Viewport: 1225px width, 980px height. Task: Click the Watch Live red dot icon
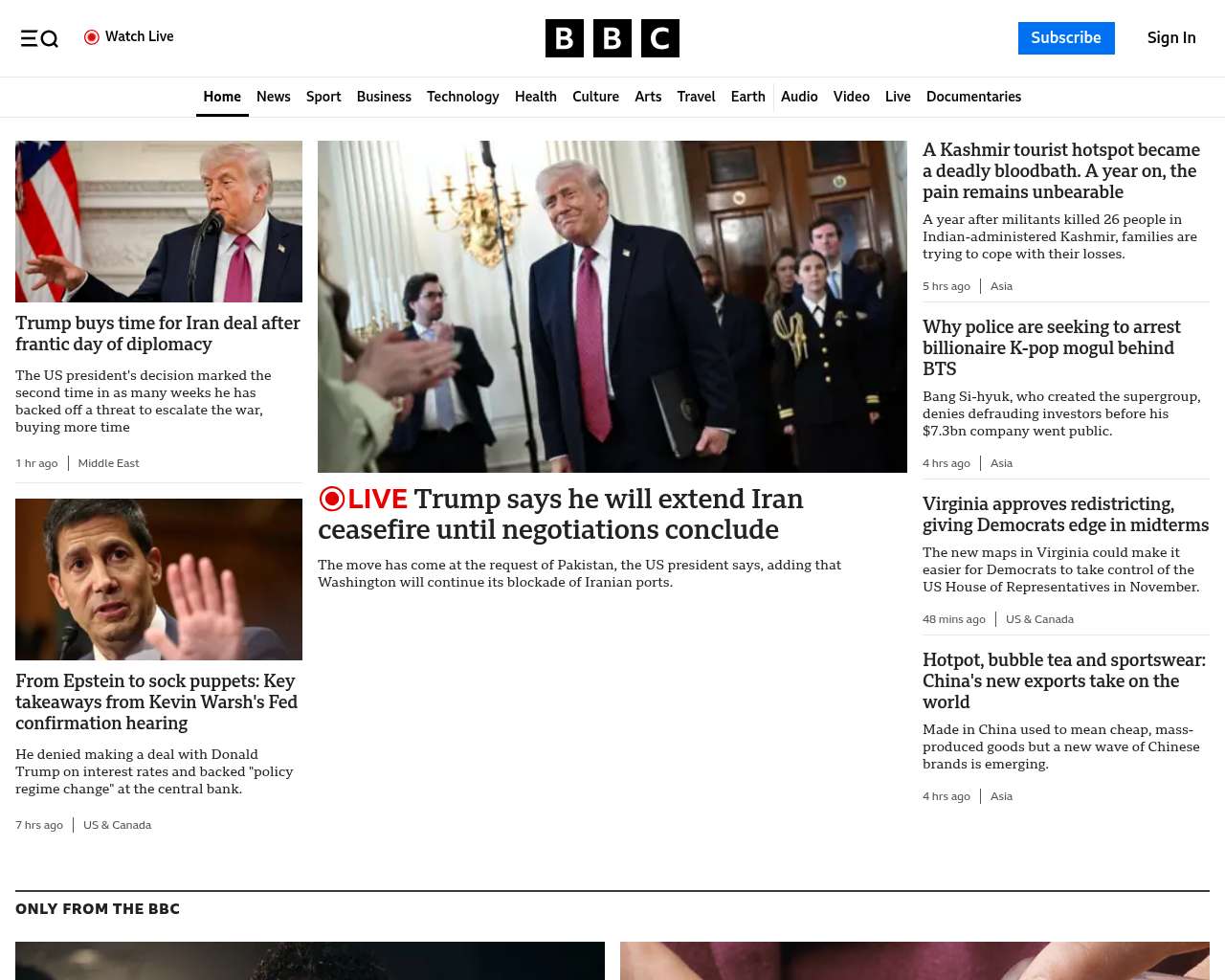click(x=92, y=37)
